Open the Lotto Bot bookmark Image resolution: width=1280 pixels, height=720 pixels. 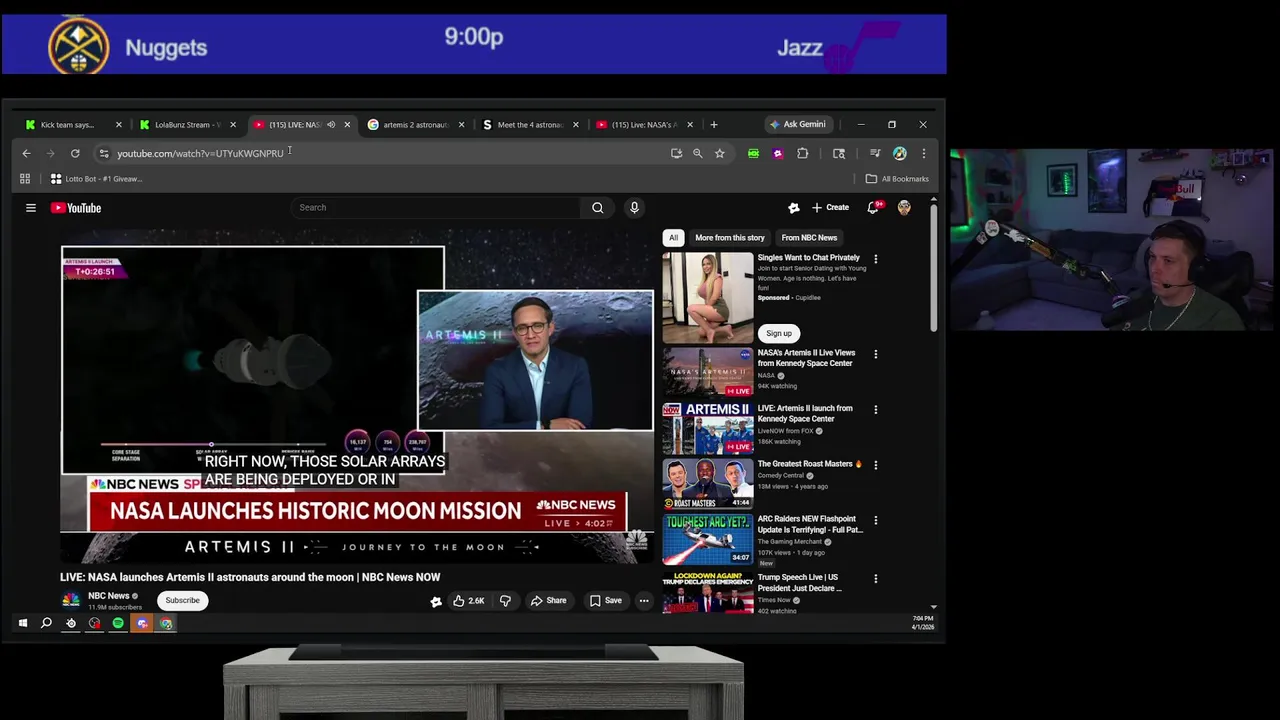96,179
